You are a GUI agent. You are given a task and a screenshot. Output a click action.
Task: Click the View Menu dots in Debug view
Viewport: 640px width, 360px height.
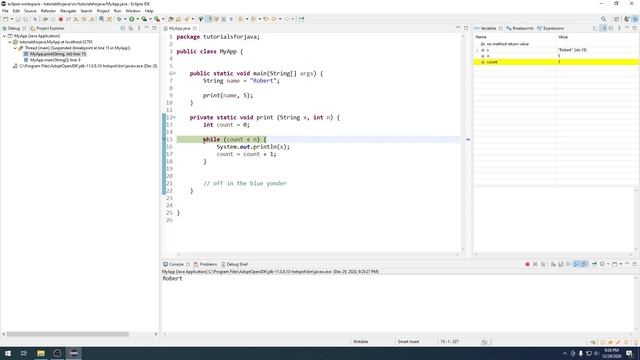(139, 28)
